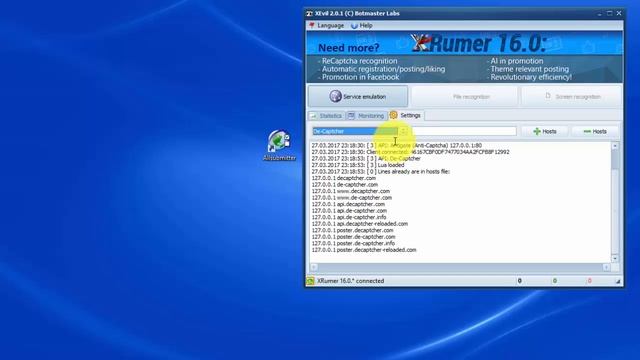This screenshot has height=360, width=640.
Task: Click log line '127.0.0.1 poster.decaptcher.com'
Action: pos(352,230)
